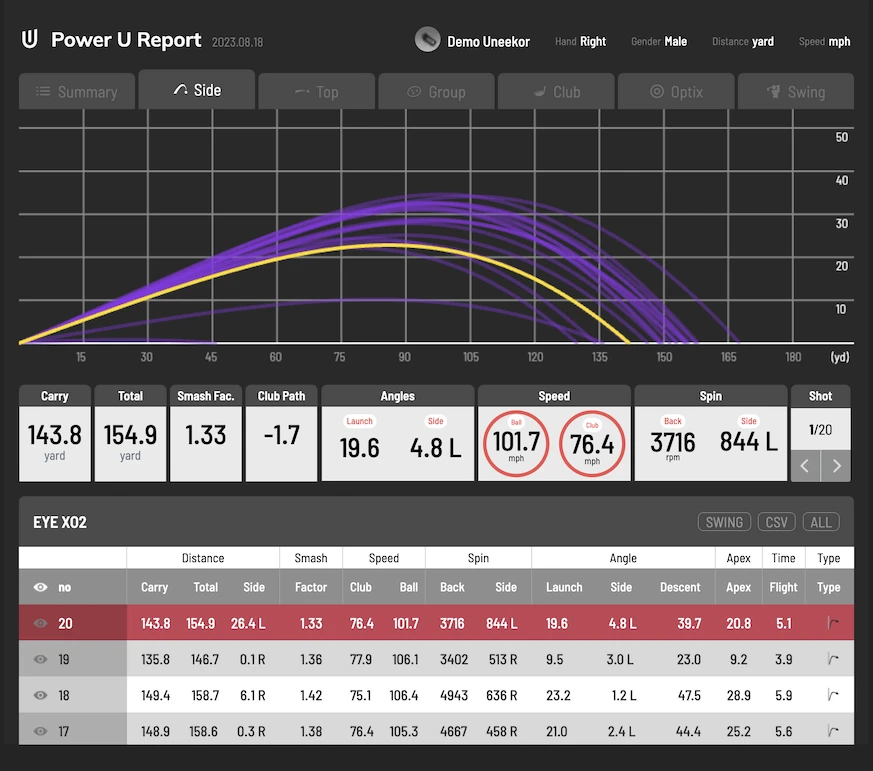The width and height of the screenshot is (873, 771).
Task: Click the red Ball speed gauge circle
Action: point(517,444)
